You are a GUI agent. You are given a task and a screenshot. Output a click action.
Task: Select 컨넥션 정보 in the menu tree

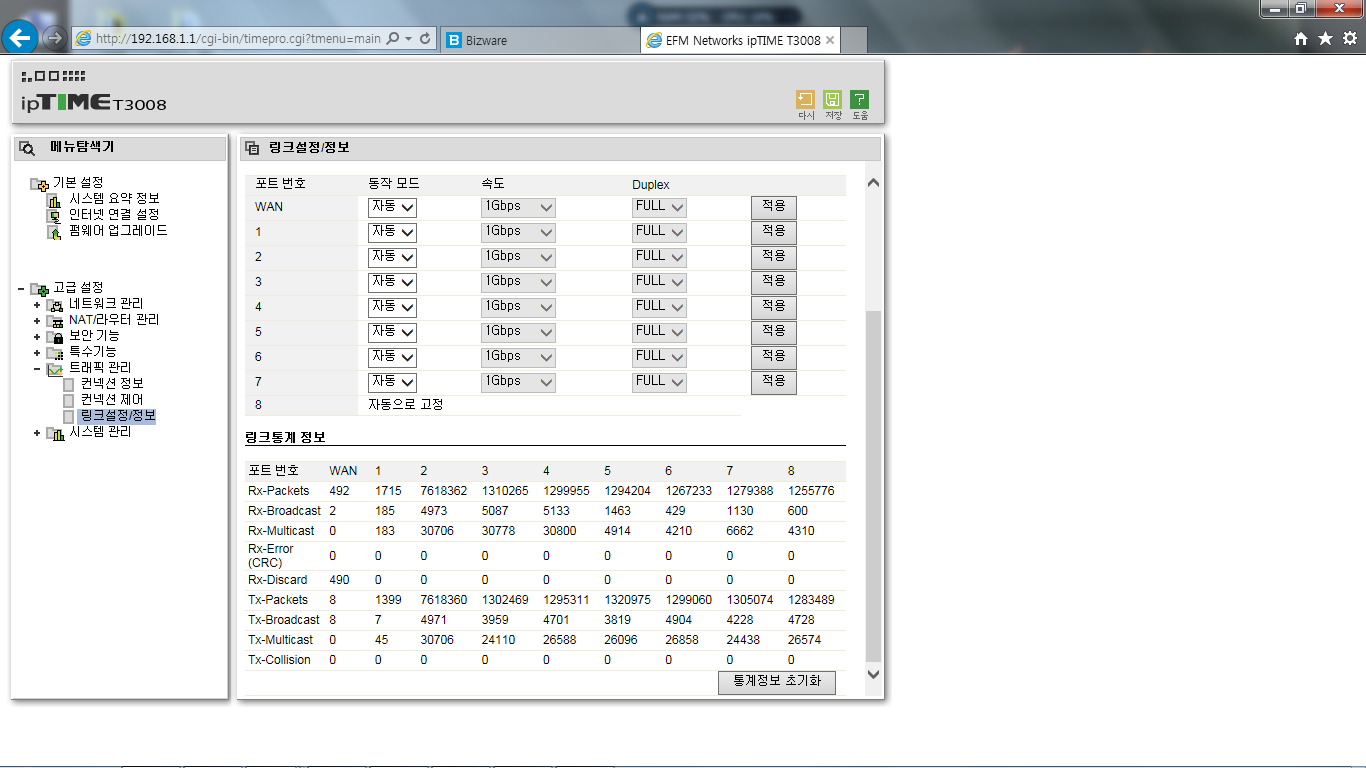112,384
